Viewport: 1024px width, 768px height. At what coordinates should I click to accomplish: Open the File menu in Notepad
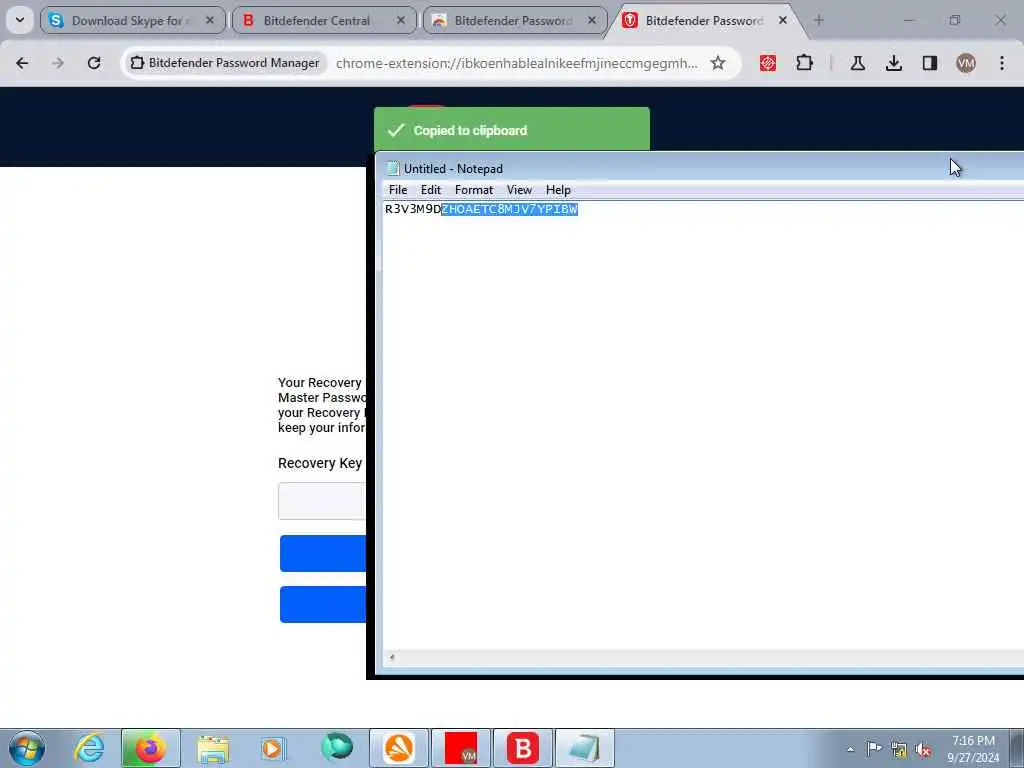(x=398, y=190)
